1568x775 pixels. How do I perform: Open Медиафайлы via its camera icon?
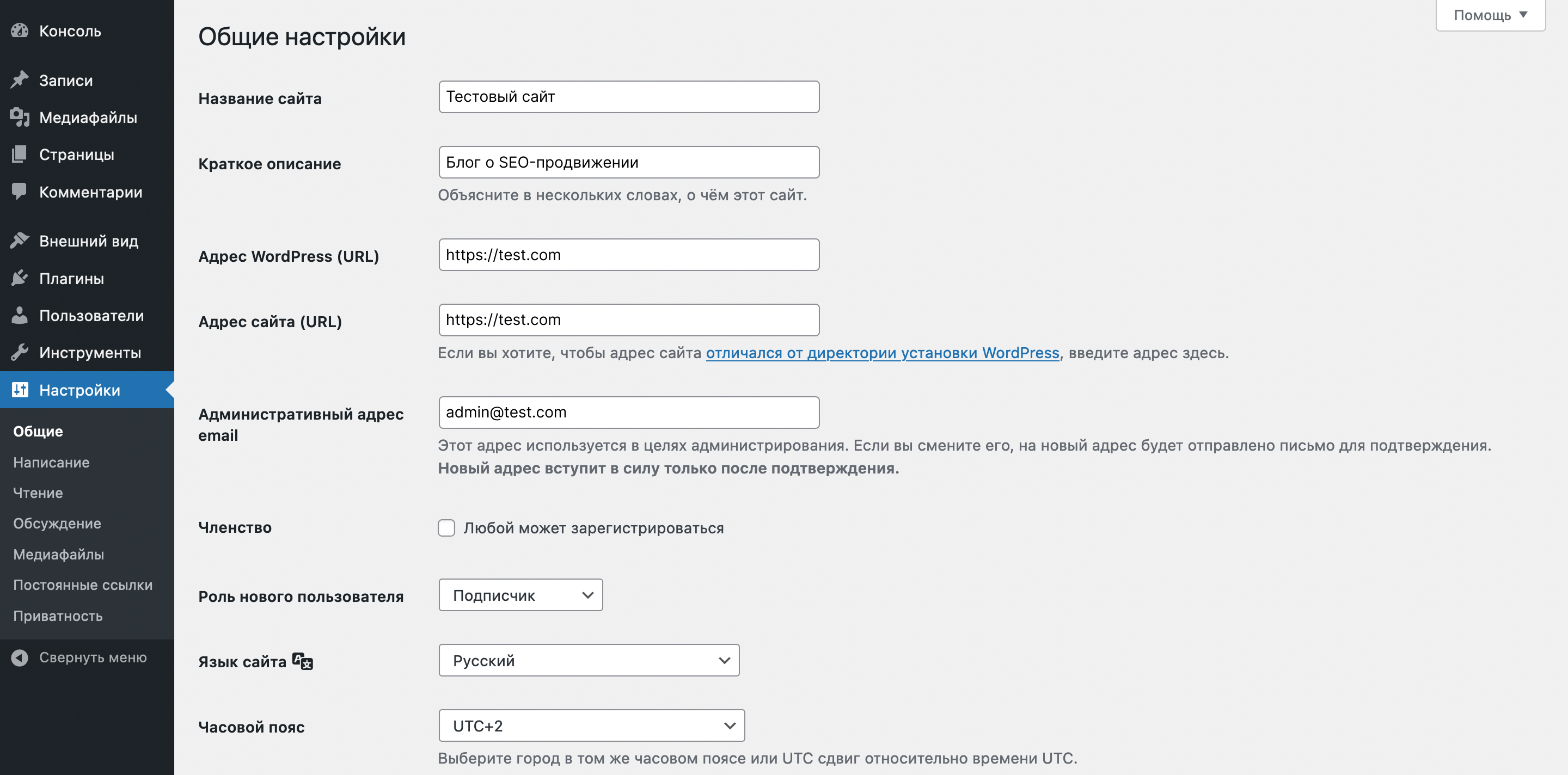pos(20,118)
